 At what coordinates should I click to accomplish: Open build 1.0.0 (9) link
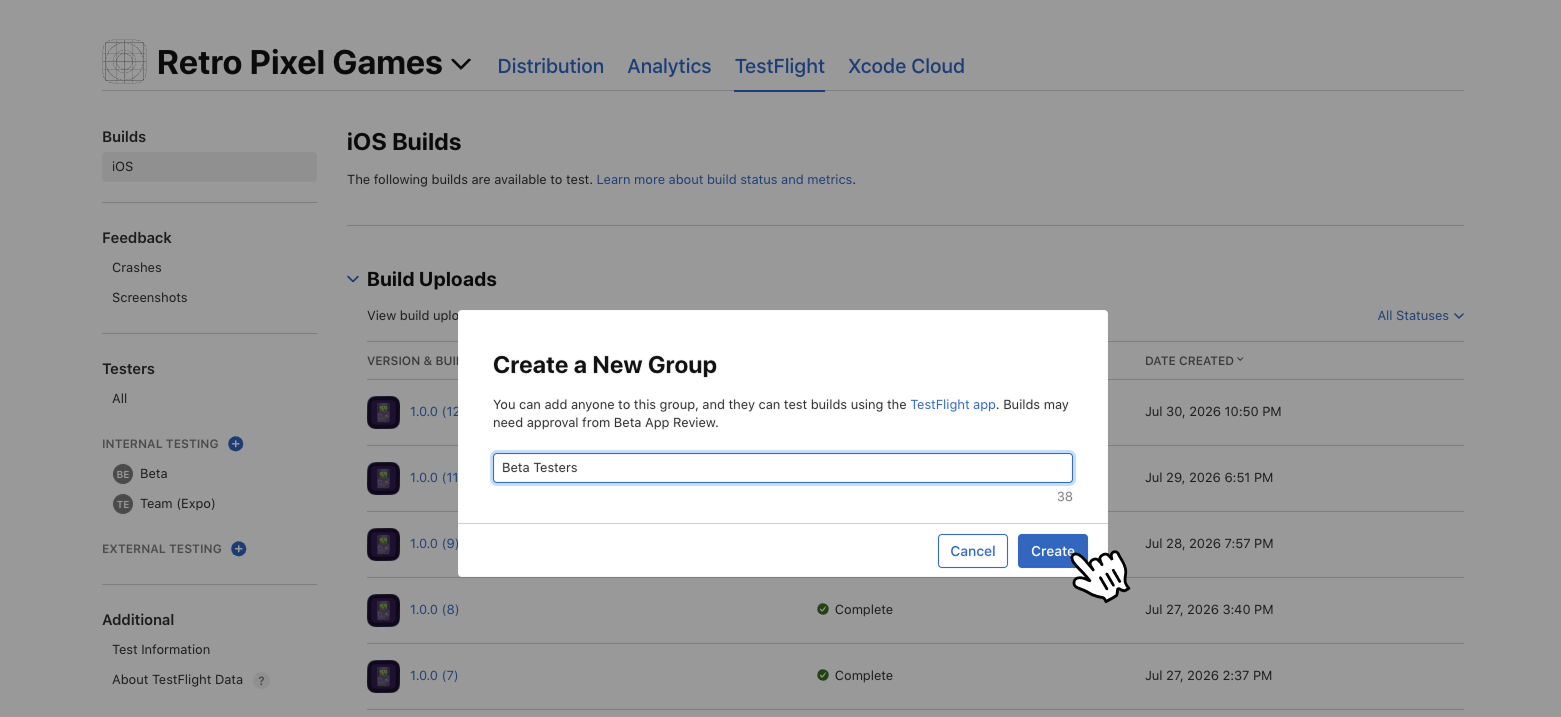434,544
